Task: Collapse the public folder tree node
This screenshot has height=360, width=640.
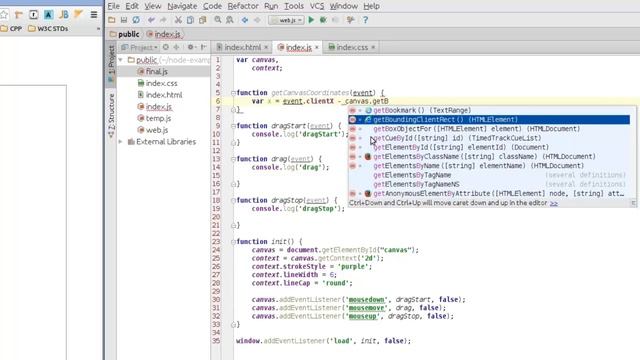Action: click(121, 60)
